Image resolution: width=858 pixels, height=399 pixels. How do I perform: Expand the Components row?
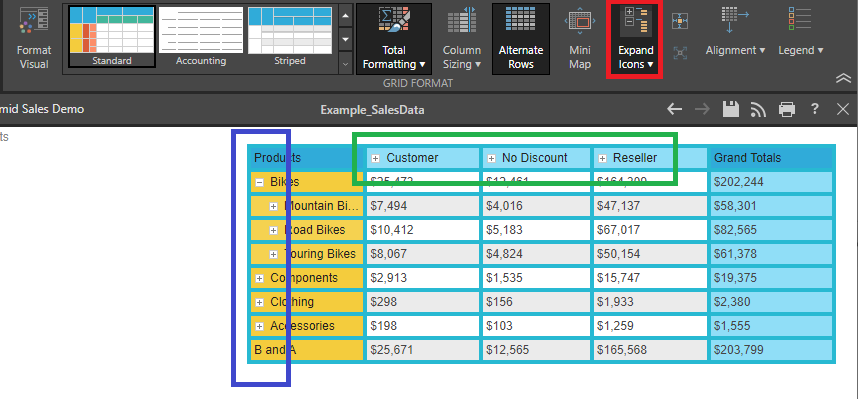point(259,279)
